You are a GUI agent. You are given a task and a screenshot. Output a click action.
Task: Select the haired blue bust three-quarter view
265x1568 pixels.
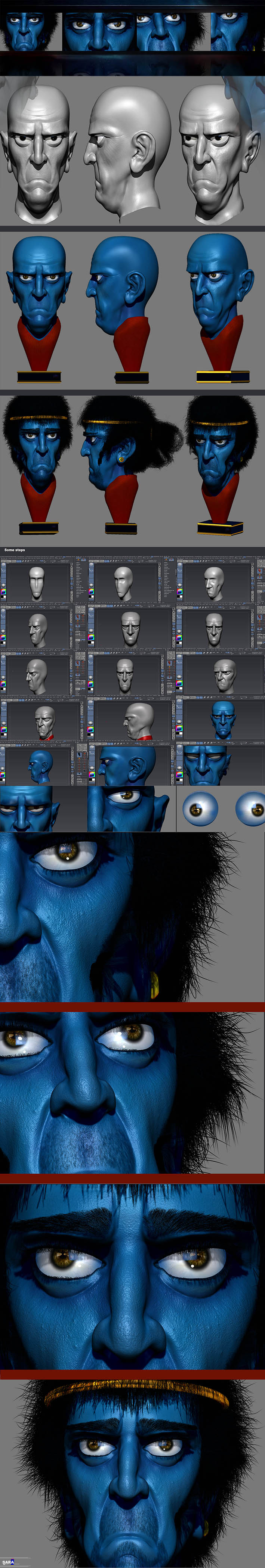[221, 465]
